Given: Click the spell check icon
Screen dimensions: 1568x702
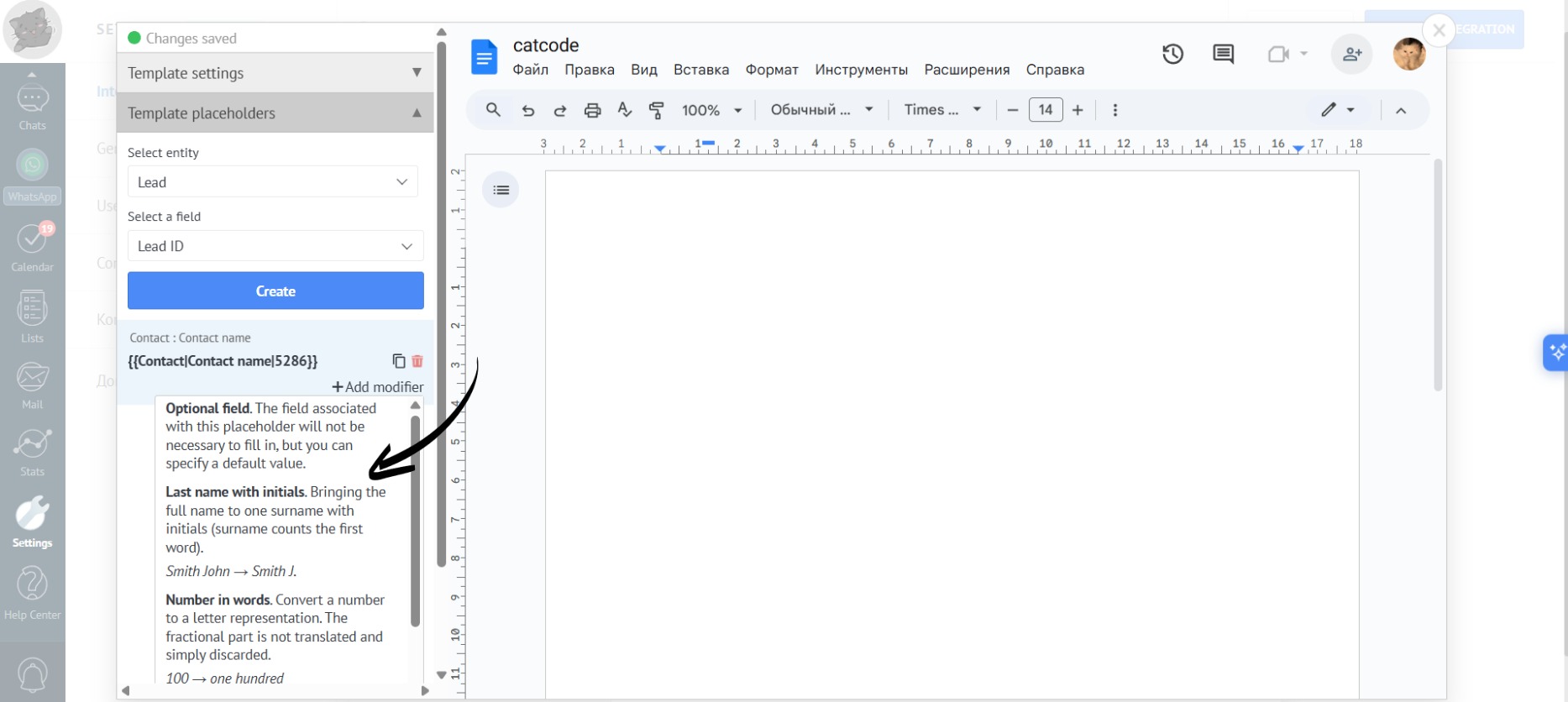Looking at the screenshot, I should (624, 110).
